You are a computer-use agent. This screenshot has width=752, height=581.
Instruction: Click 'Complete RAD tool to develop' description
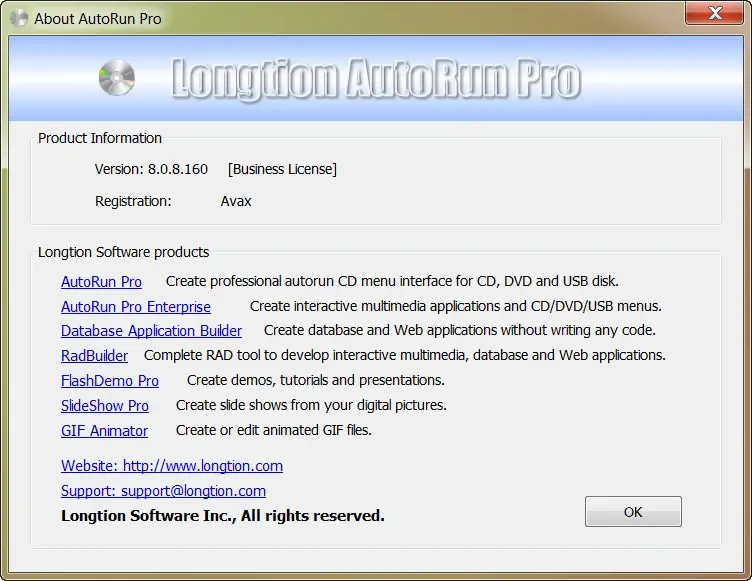point(404,355)
